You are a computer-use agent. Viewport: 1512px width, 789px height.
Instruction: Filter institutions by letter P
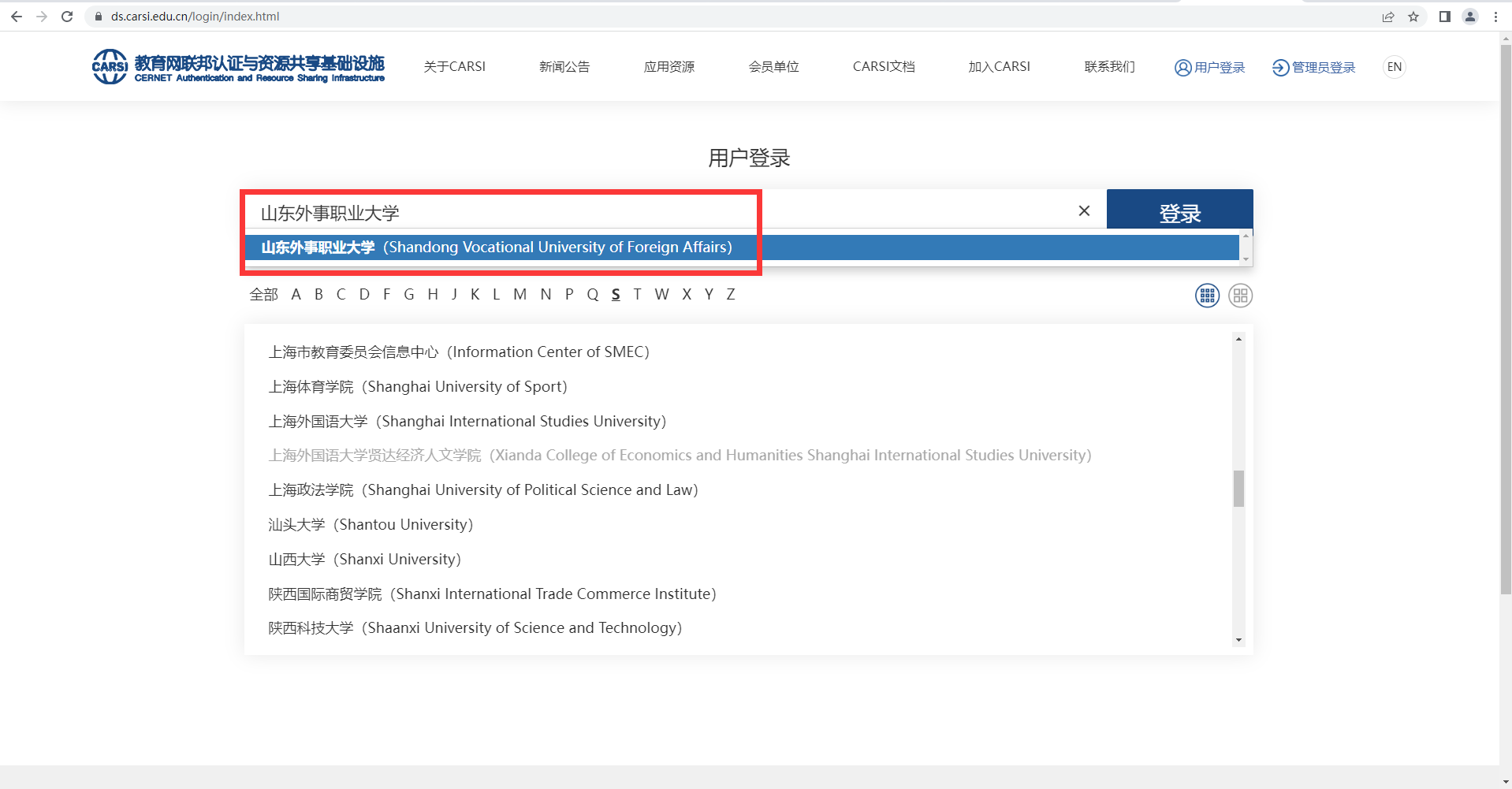pyautogui.click(x=569, y=295)
